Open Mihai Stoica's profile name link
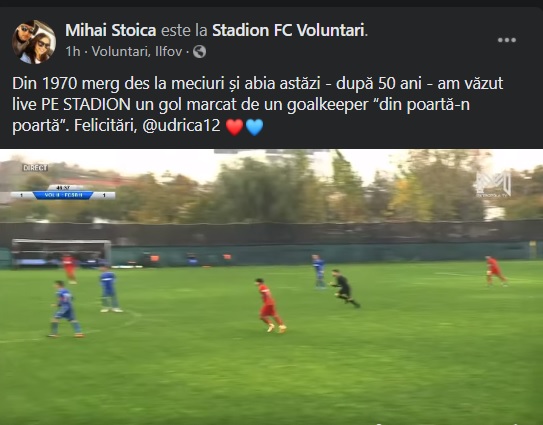 pos(111,30)
